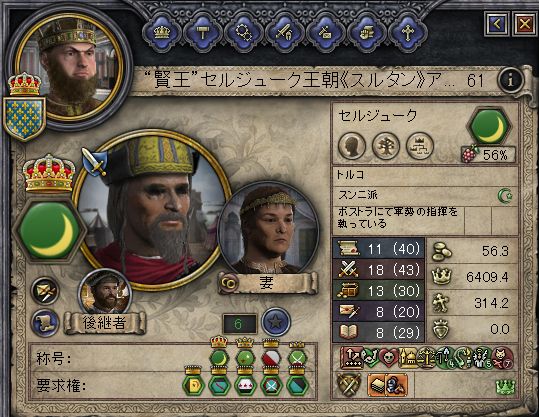The width and height of the screenshot is (539, 417).
Task: Click the info 'i' button beside age 61
Action: click(511, 80)
